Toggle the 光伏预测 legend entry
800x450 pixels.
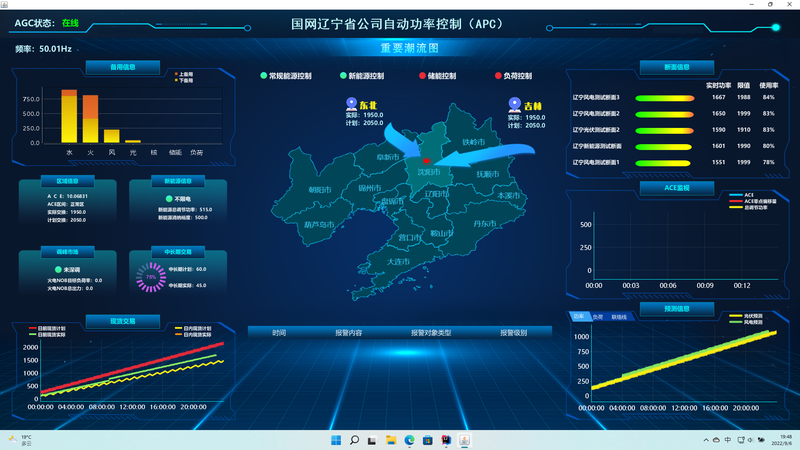point(746,316)
